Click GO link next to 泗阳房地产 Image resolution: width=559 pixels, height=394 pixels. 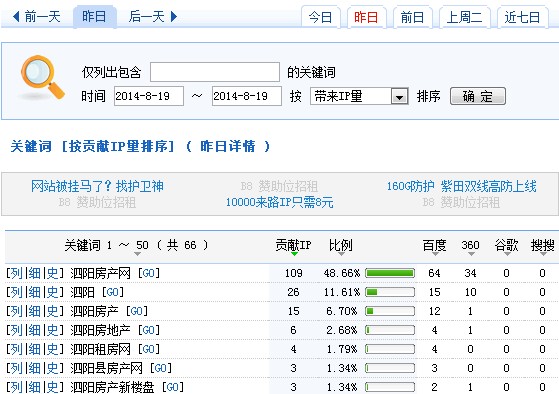[149, 330]
